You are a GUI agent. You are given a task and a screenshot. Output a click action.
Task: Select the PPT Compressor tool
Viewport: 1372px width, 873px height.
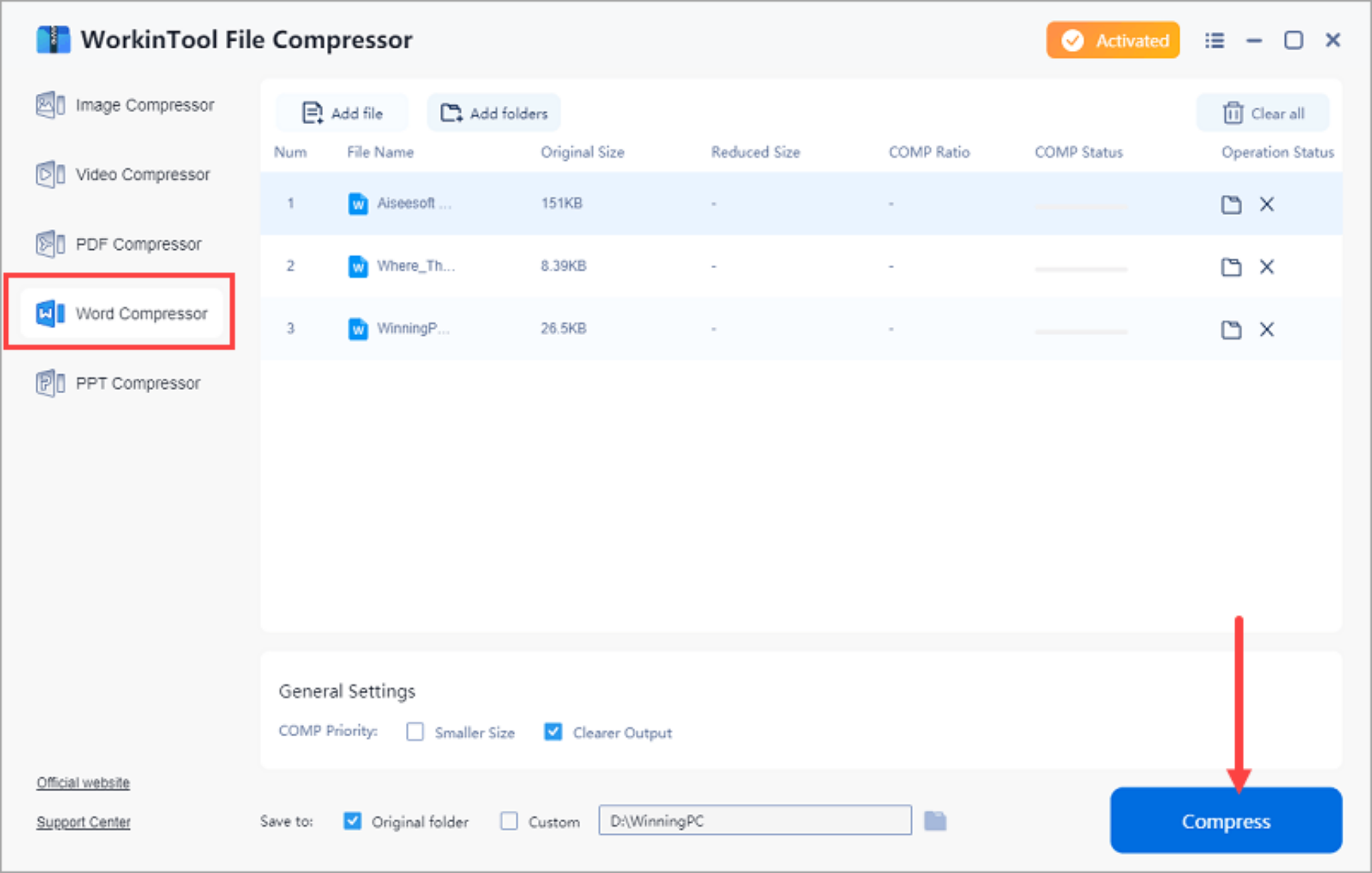[137, 383]
